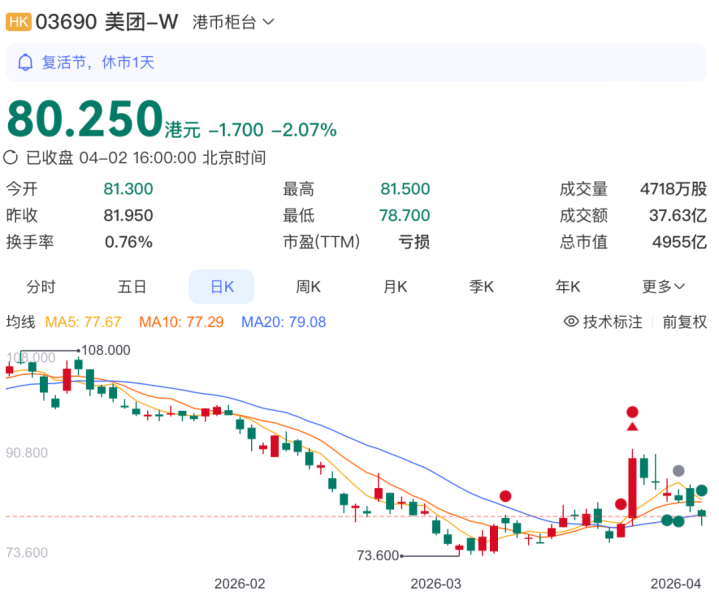The height and width of the screenshot is (600, 719).
Task: Click the 市盈(TTM) value 亏损
Action: (414, 242)
